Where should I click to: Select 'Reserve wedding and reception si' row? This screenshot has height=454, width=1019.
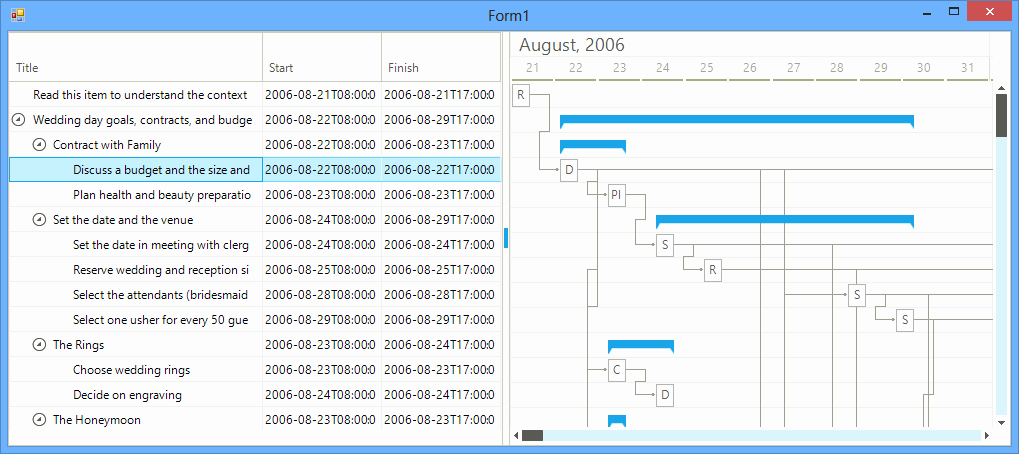[x=255, y=270]
